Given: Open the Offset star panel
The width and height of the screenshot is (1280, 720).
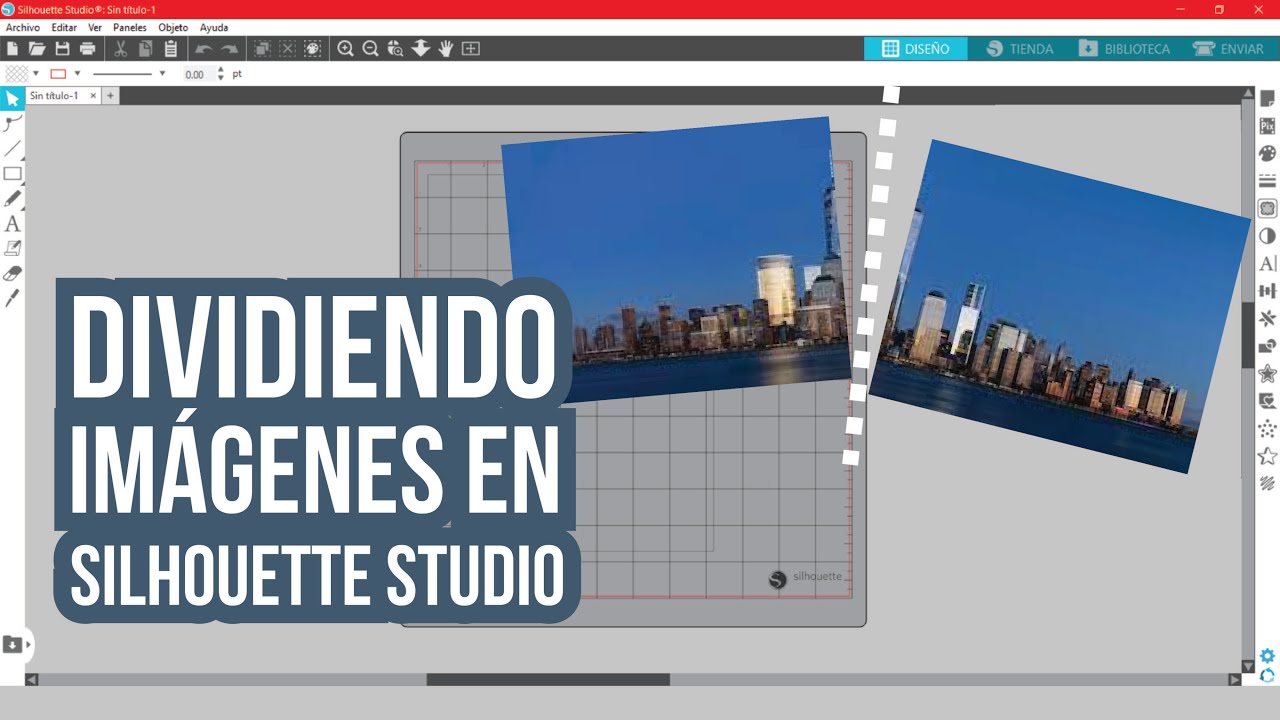Looking at the screenshot, I should click(1267, 373).
